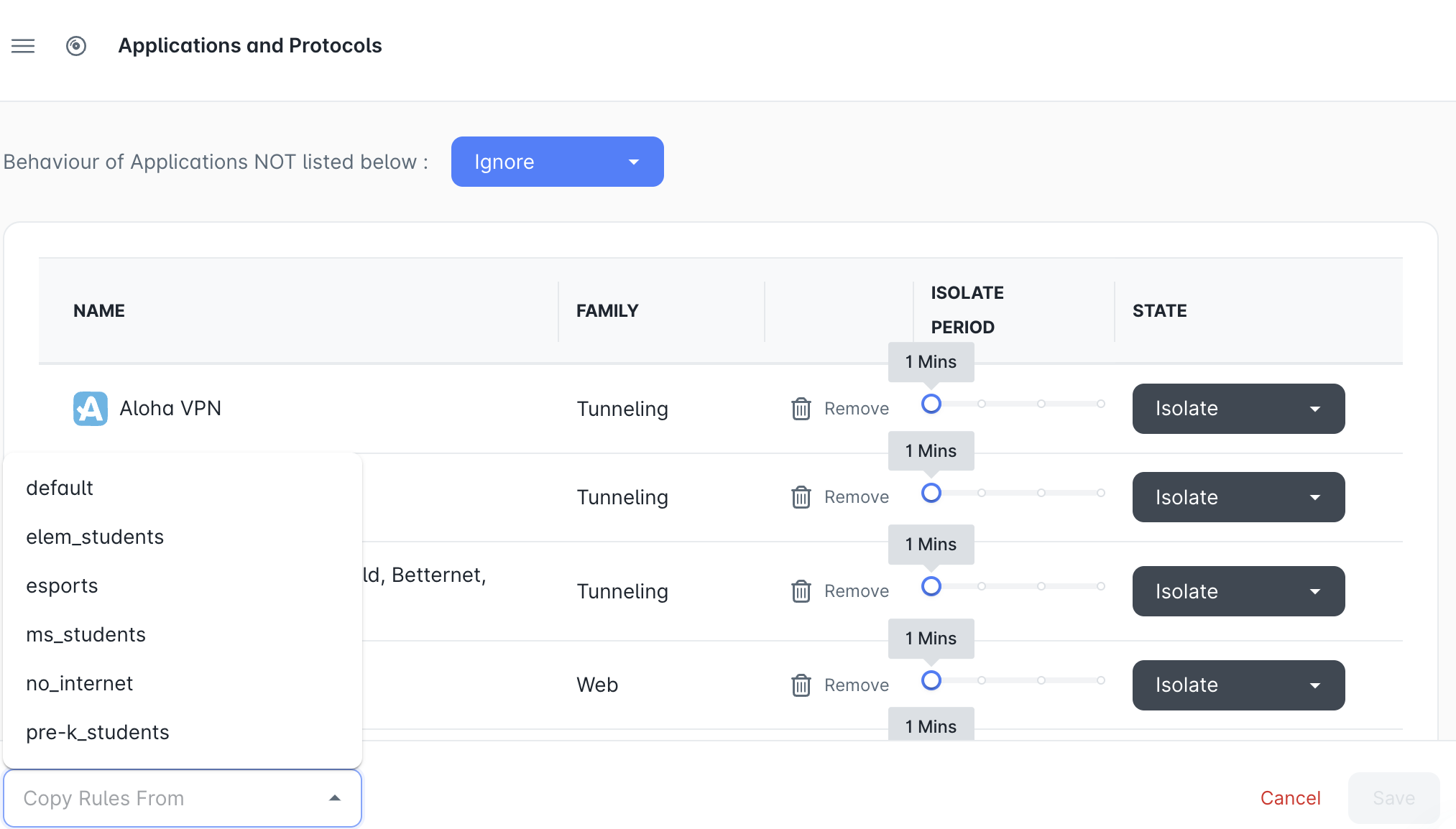
Task: Open Isolate dropdown in Web row
Action: coord(1239,685)
